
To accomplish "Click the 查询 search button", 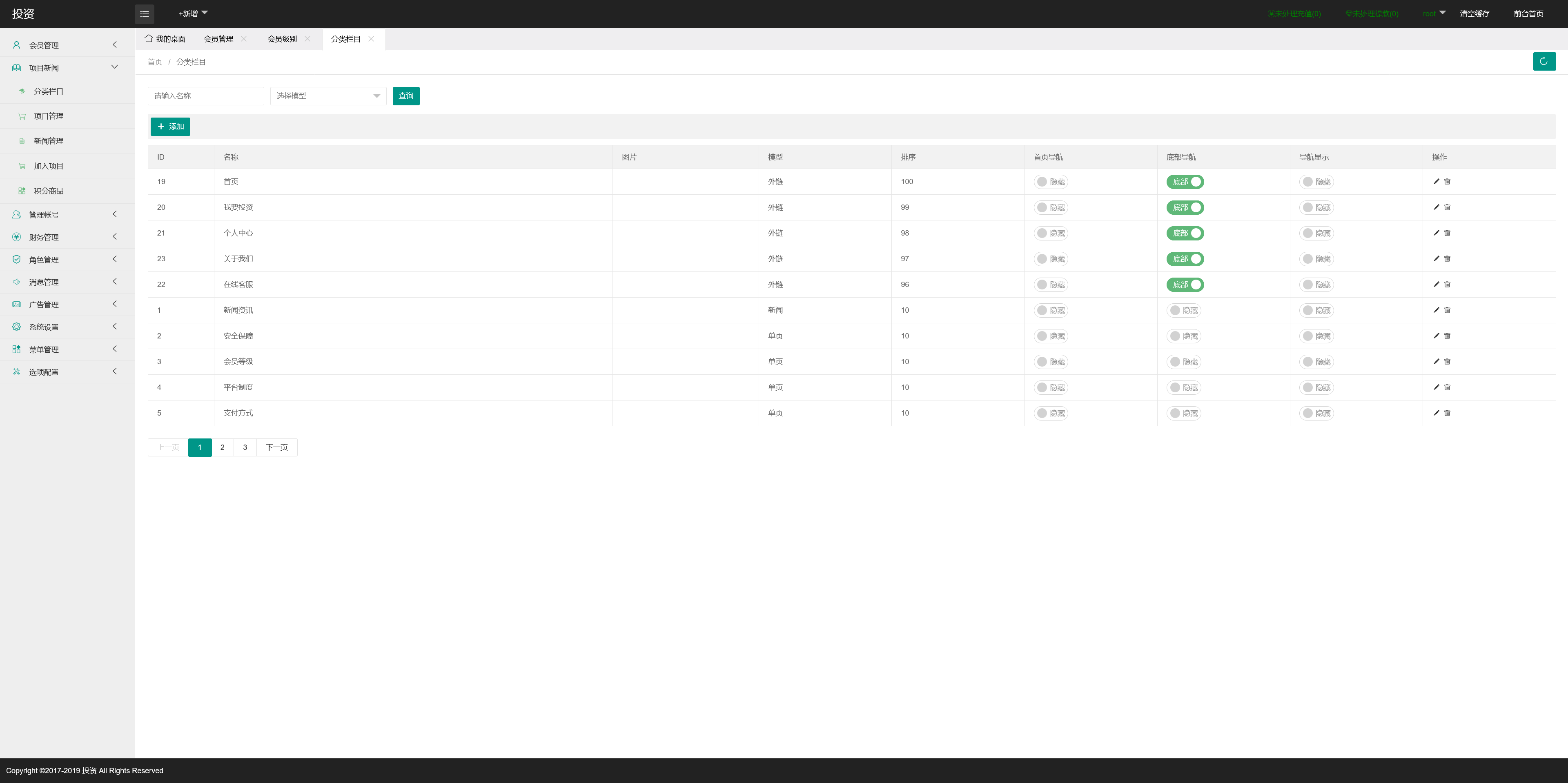I will pyautogui.click(x=405, y=96).
